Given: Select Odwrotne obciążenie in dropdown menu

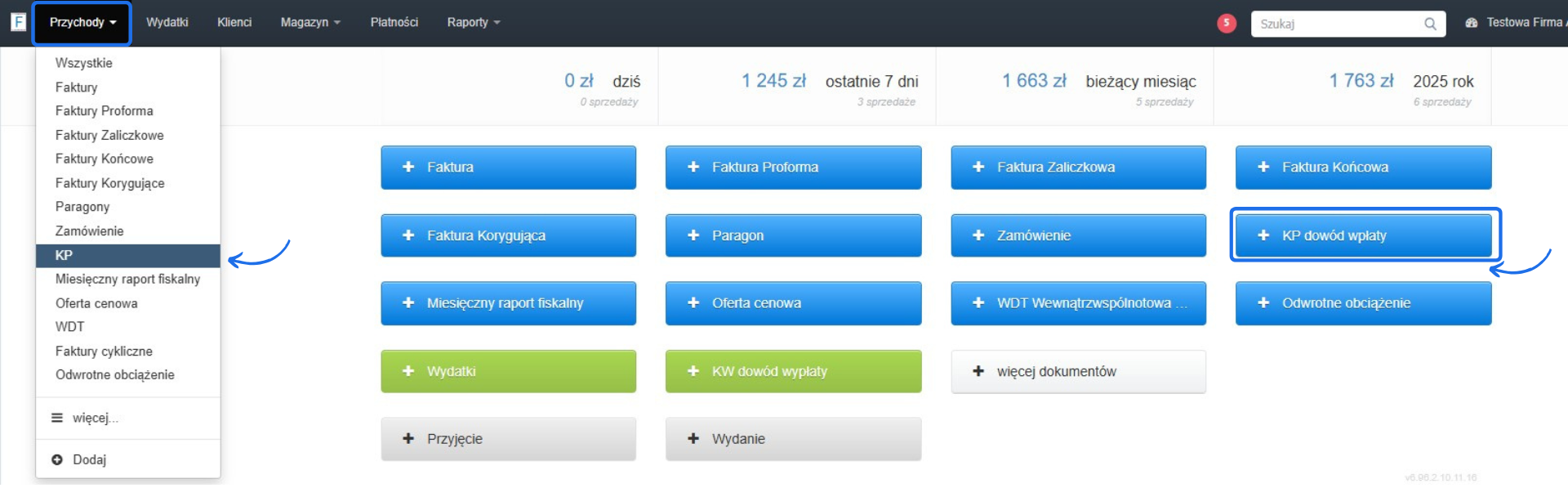Looking at the screenshot, I should (x=128, y=375).
